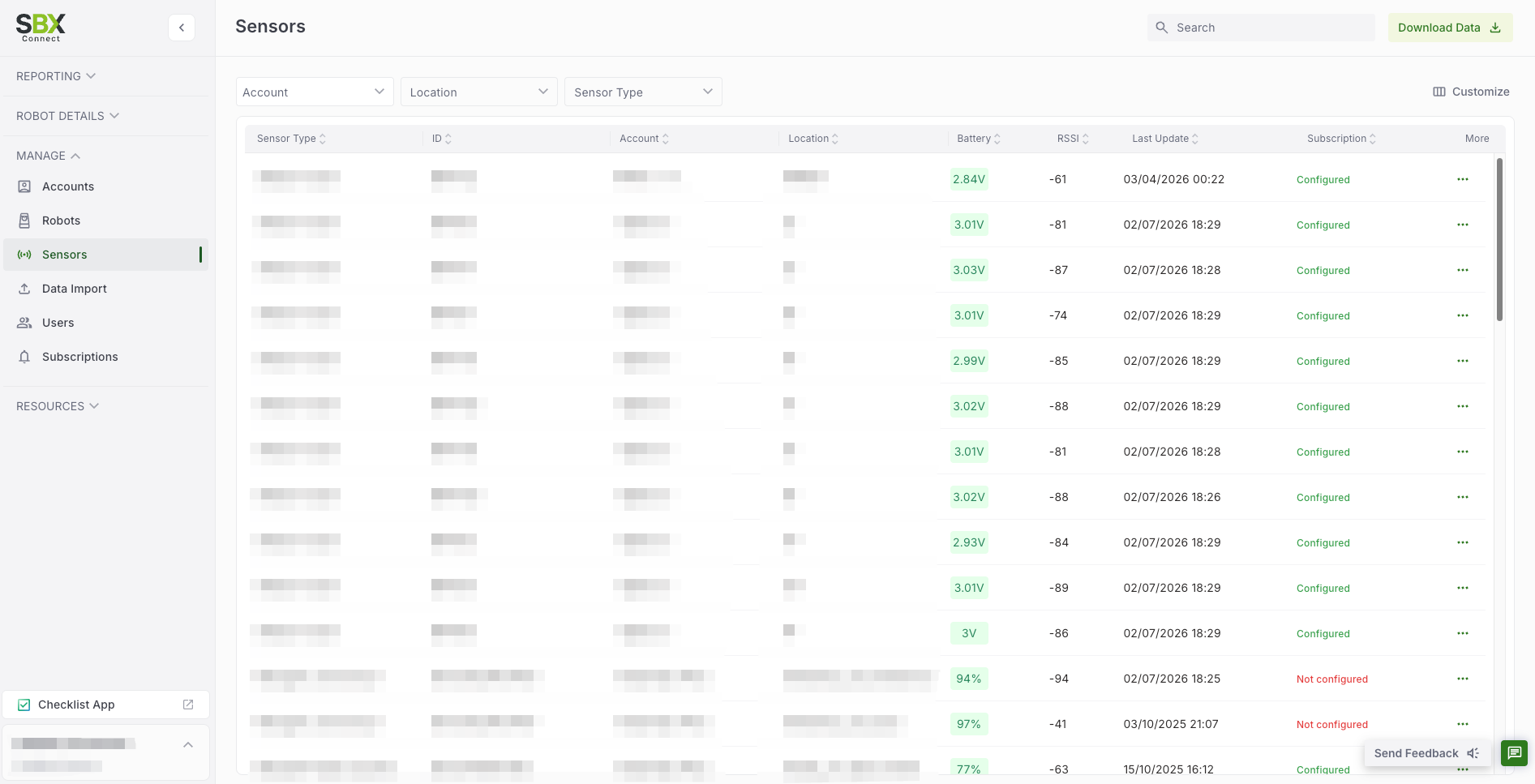Open More options for the 2.84V sensor row
This screenshot has height=784, width=1535.
(1463, 179)
